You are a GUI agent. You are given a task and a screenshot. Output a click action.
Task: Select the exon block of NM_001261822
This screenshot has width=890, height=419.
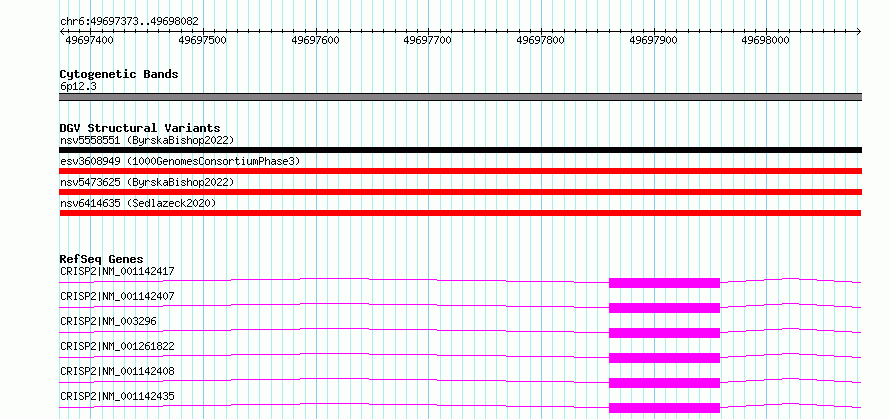pyautogui.click(x=665, y=358)
